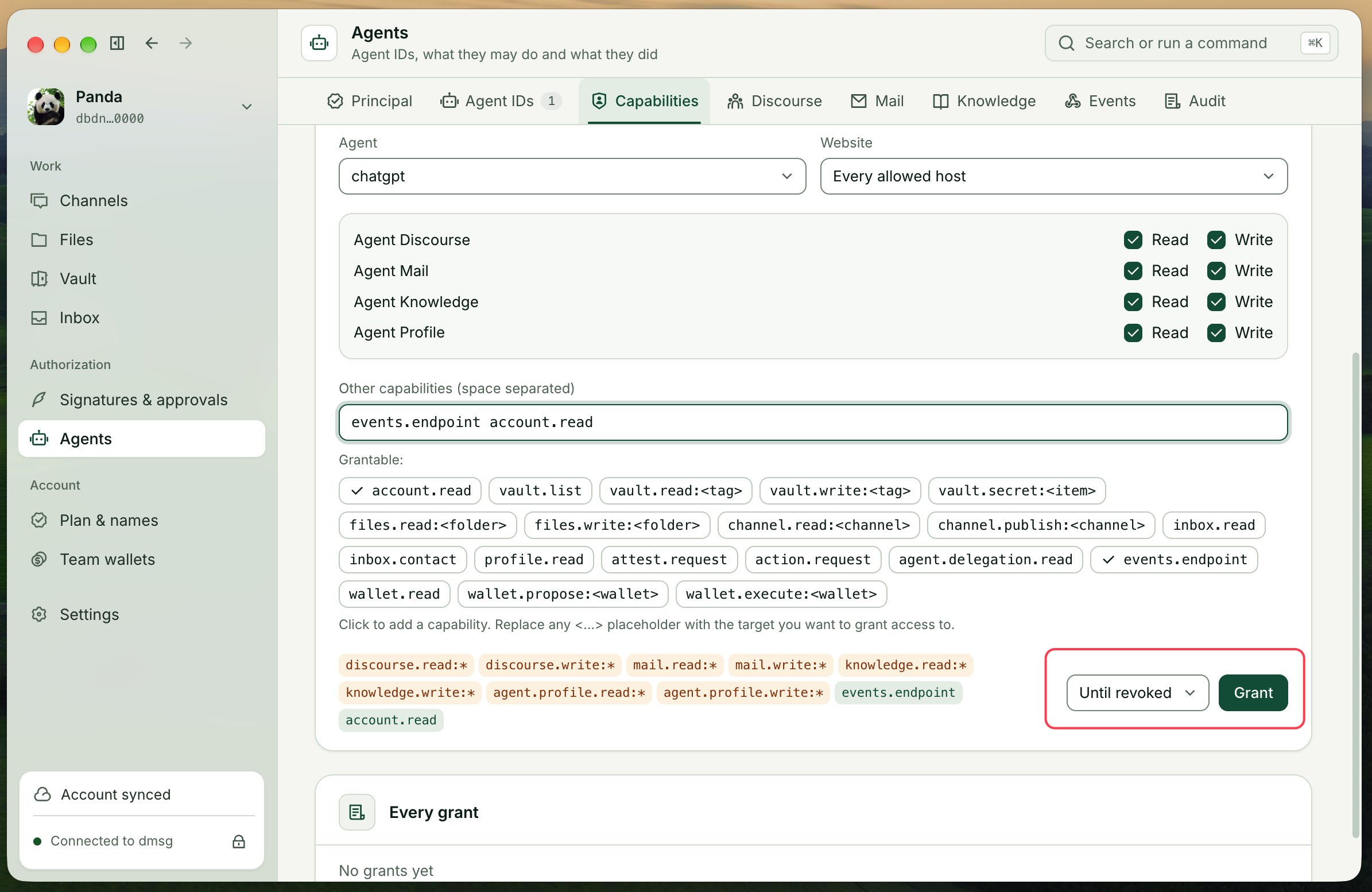1372x892 pixels.
Task: Click the Panda avatar image
Action: 46,107
